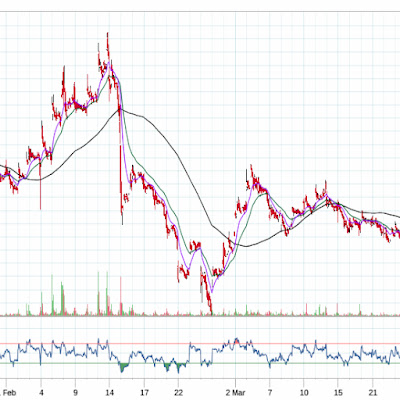Select the "15" date label in March
400x400 pixels.
(338, 393)
